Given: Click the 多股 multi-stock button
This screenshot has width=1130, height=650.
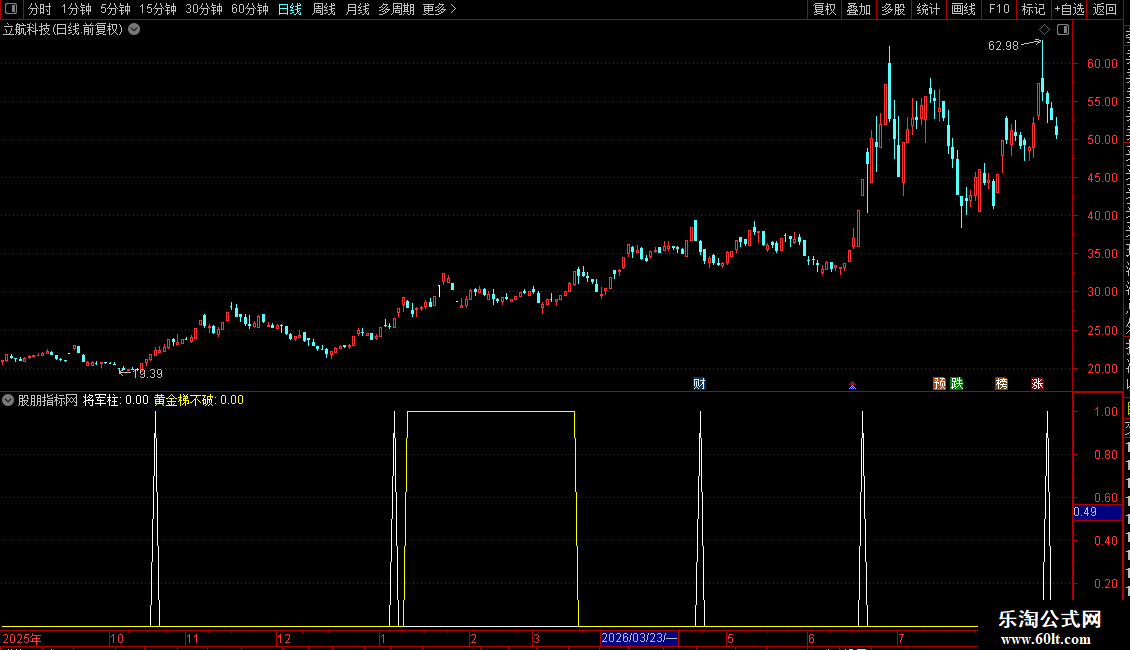Looking at the screenshot, I should tap(893, 9).
